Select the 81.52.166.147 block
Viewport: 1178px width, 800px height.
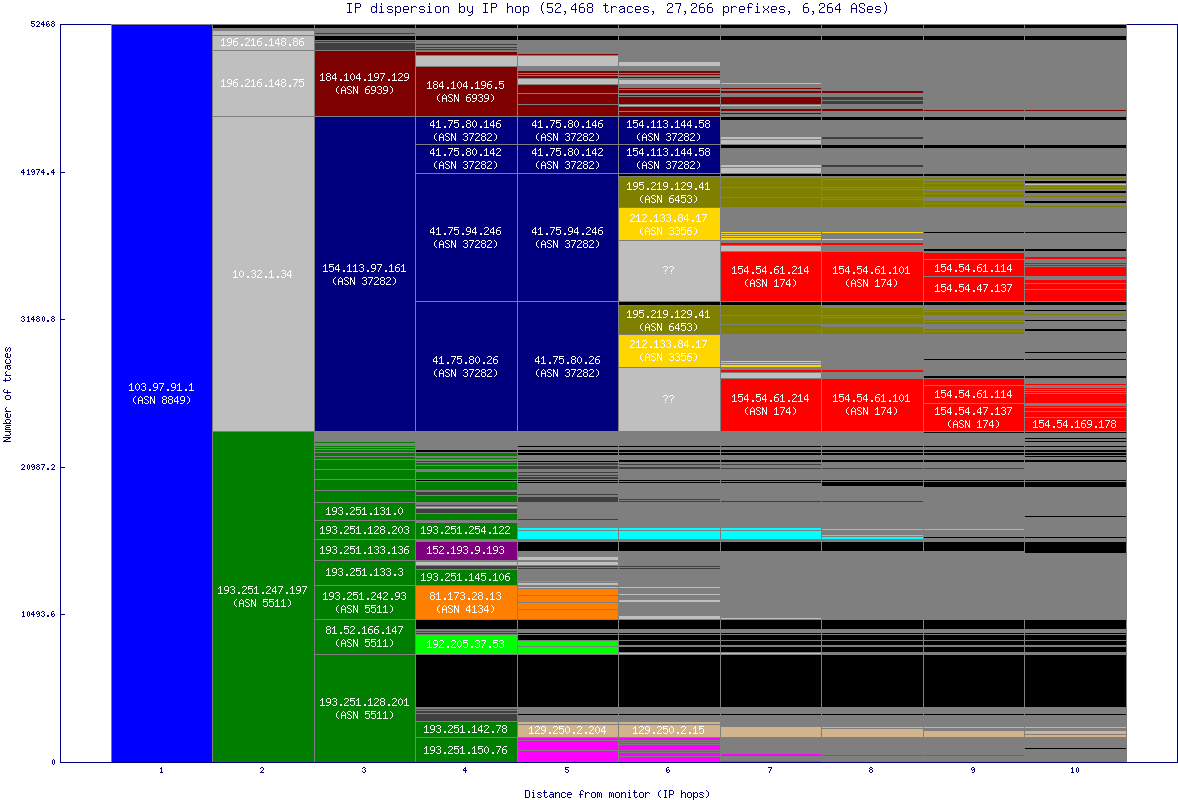click(x=364, y=636)
